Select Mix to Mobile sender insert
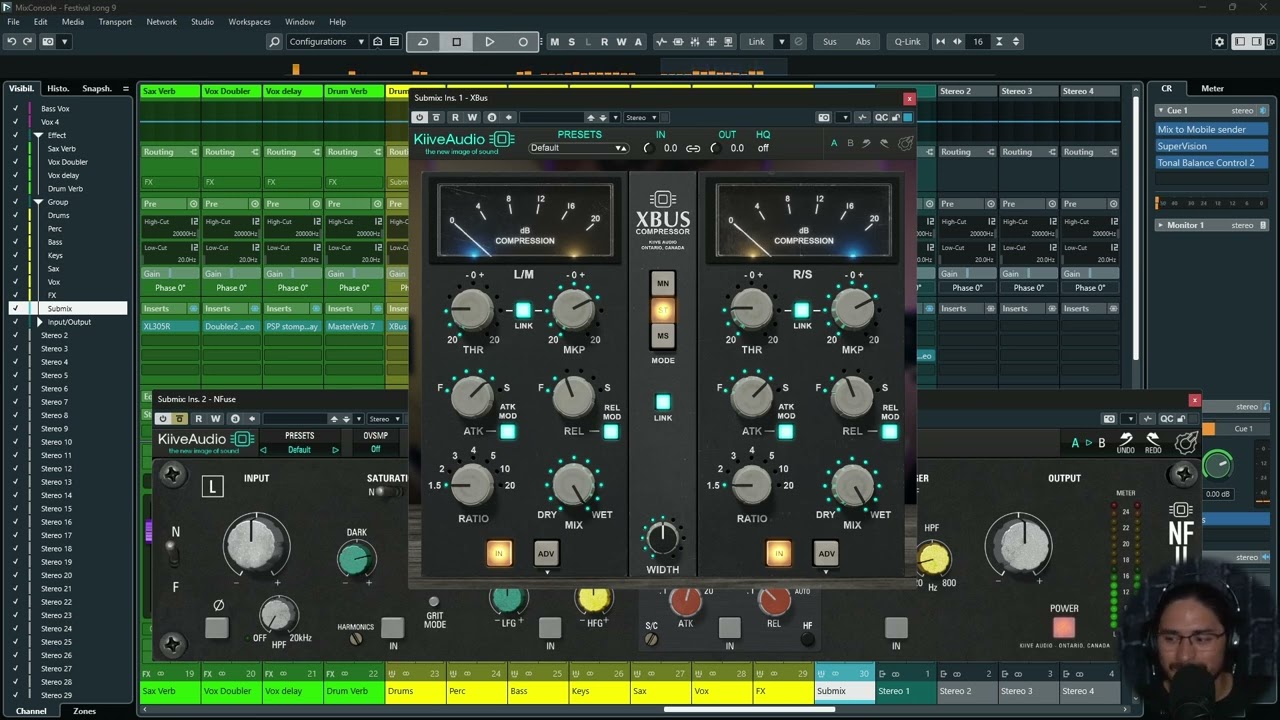 (x=1211, y=129)
